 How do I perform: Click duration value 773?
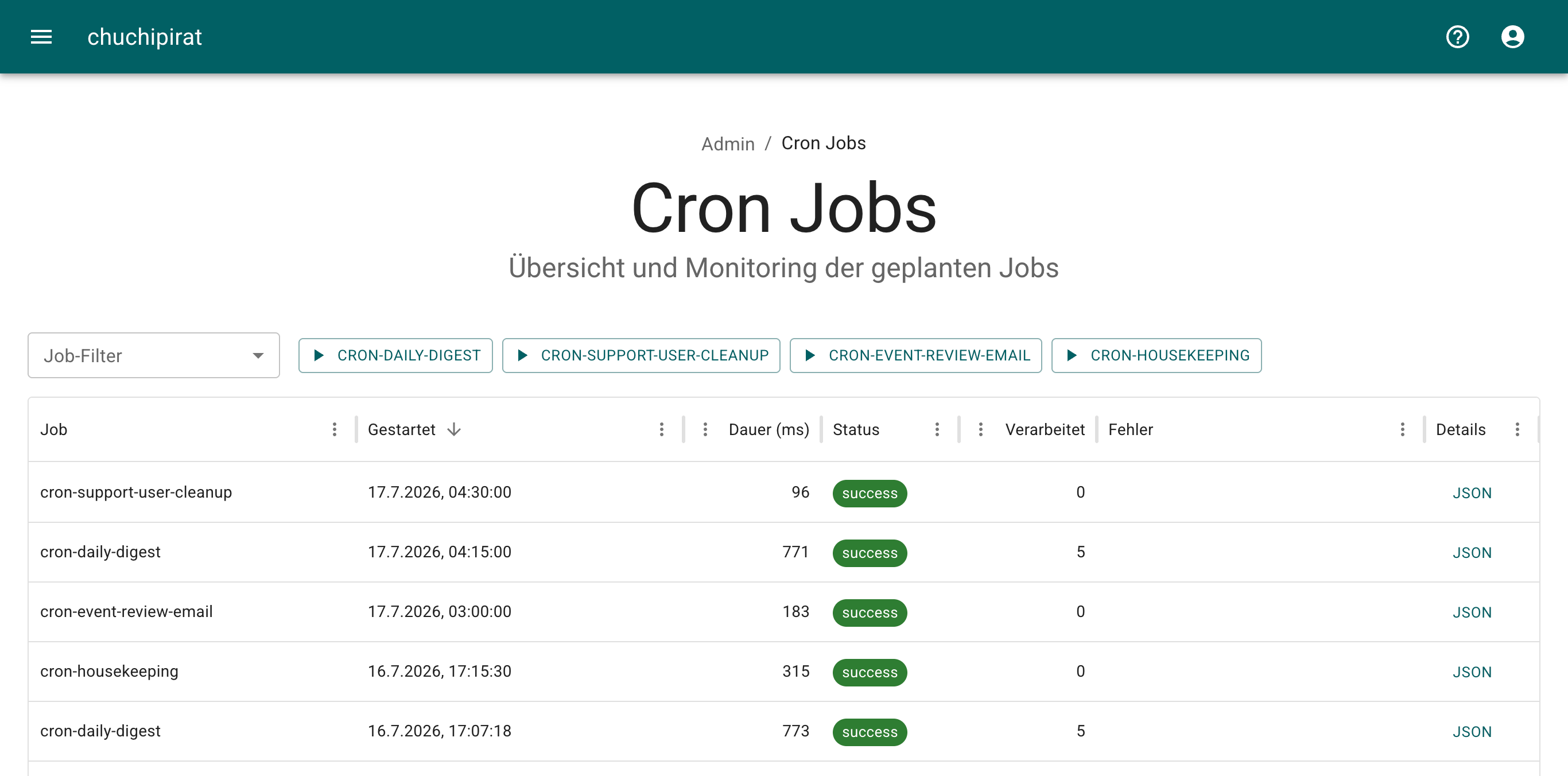coord(795,730)
